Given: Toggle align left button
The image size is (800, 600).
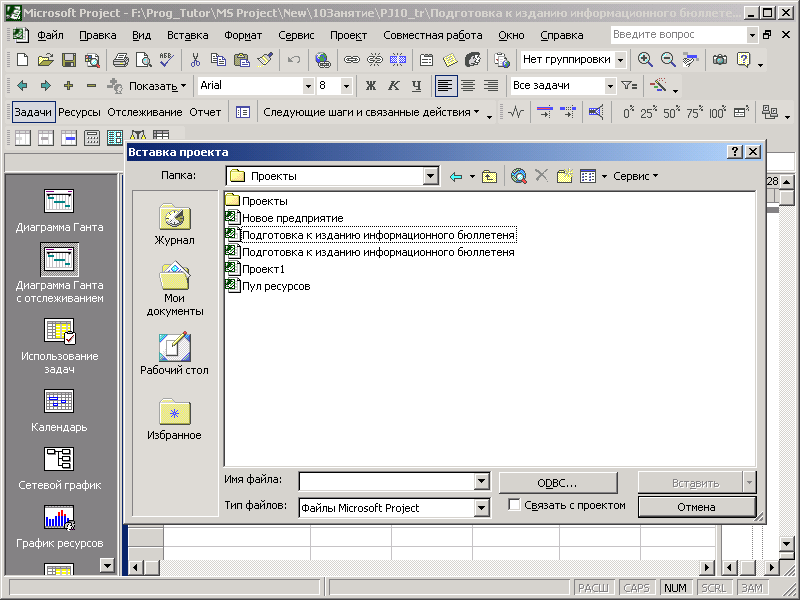Looking at the screenshot, I should (x=444, y=86).
